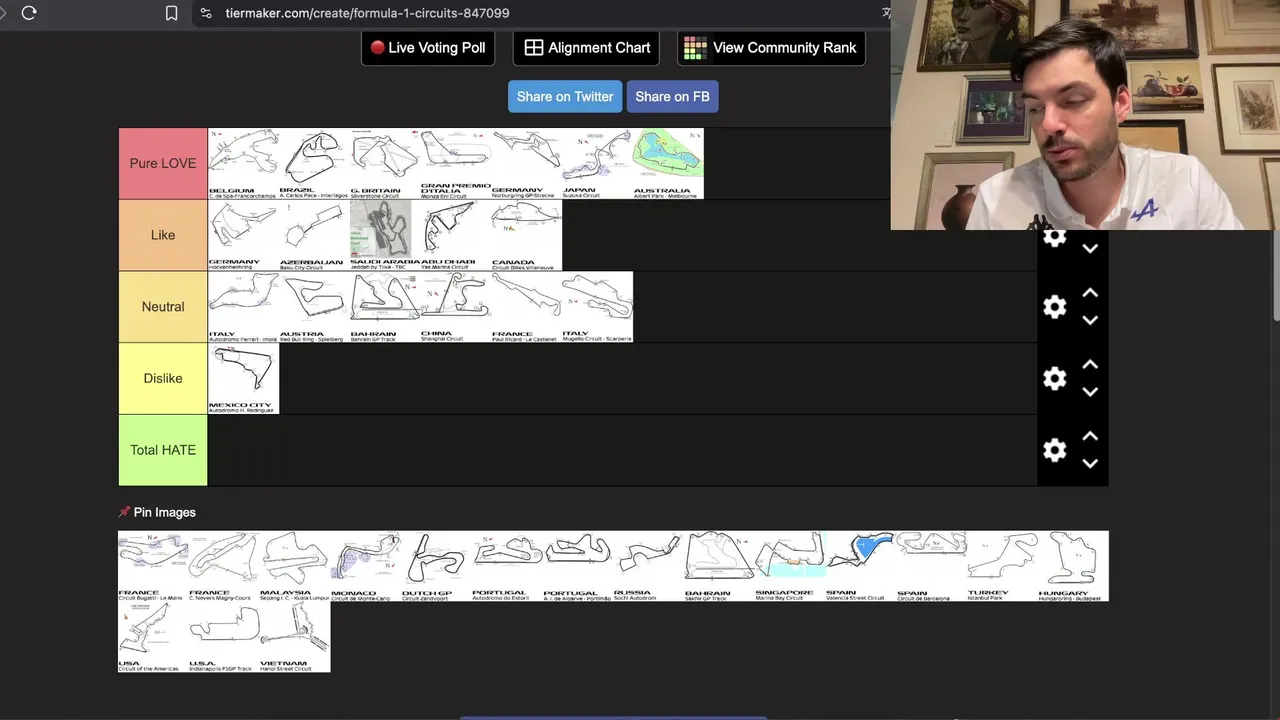The width and height of the screenshot is (1280, 720).
Task: Move the Dislike row down with its down arrow
Action: [1090, 392]
